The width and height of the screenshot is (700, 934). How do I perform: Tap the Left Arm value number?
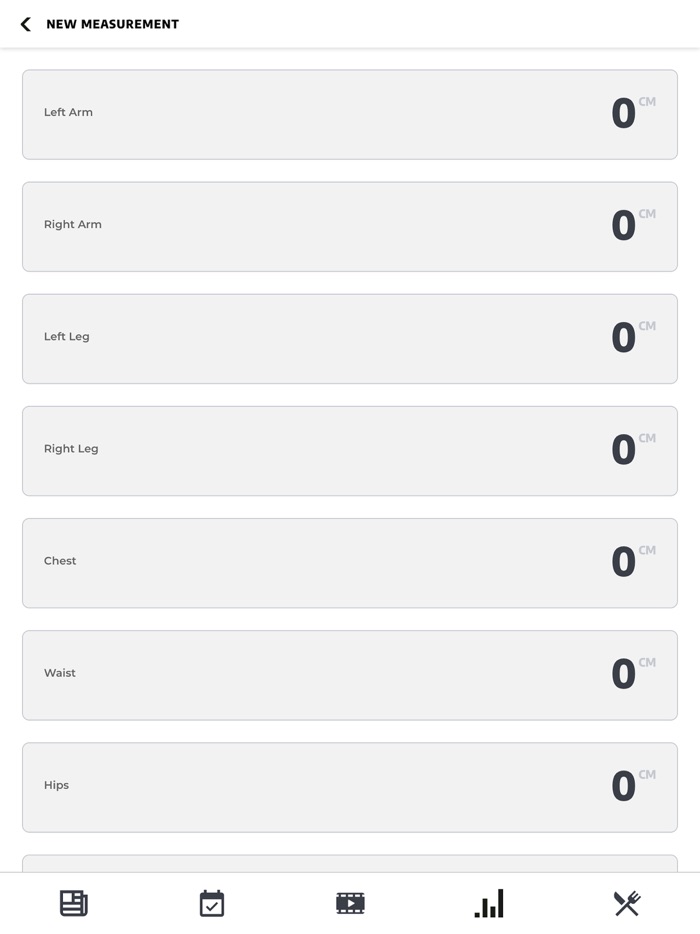(623, 115)
